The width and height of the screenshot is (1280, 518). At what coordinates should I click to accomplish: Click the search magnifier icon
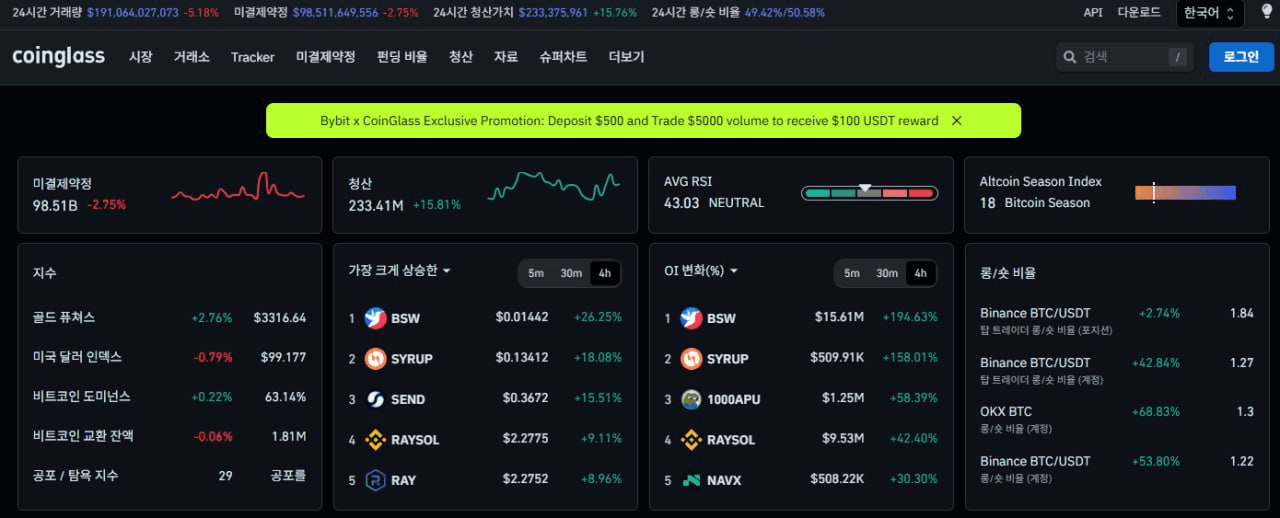1070,58
